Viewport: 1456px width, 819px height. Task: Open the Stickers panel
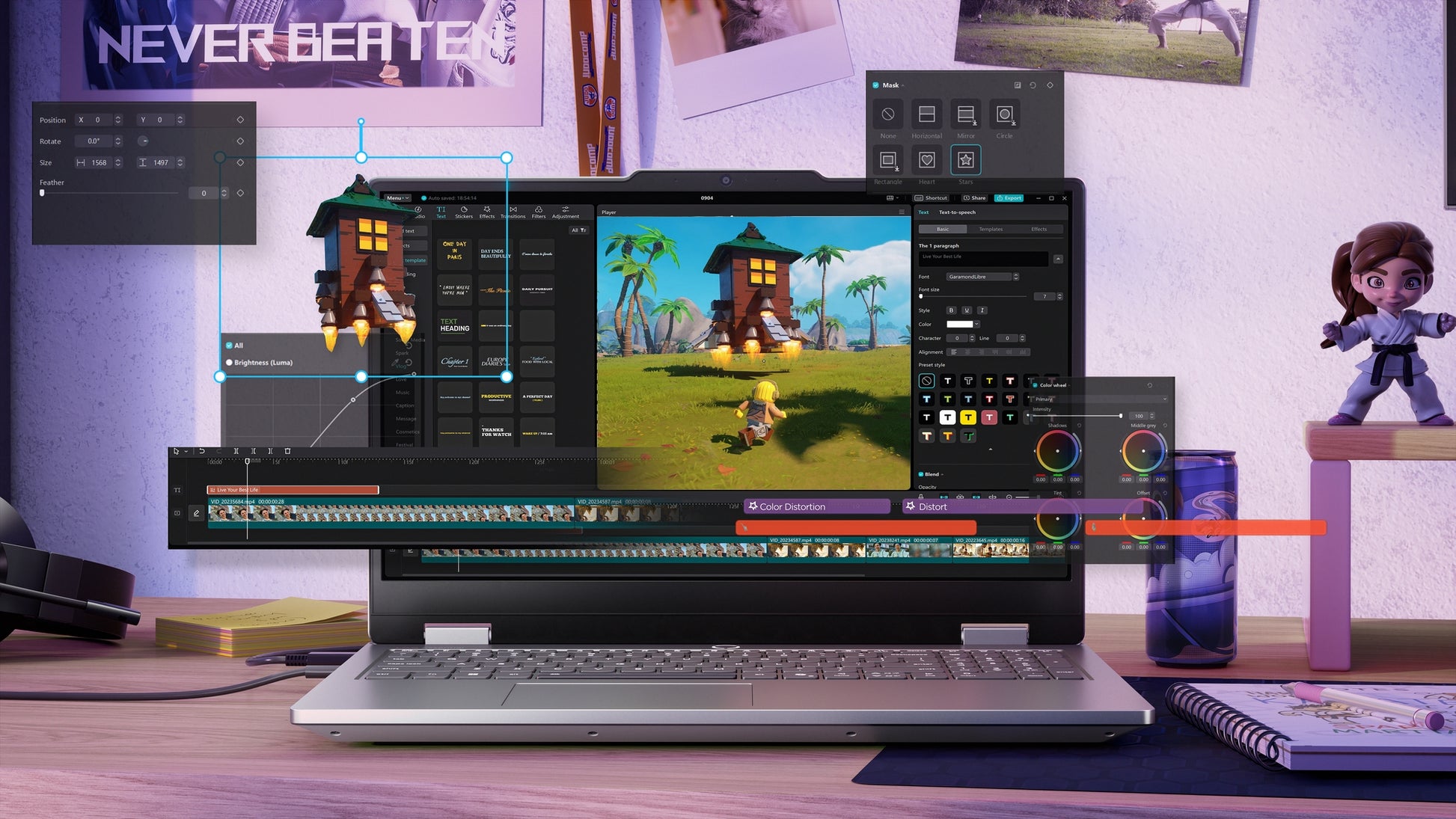click(464, 212)
